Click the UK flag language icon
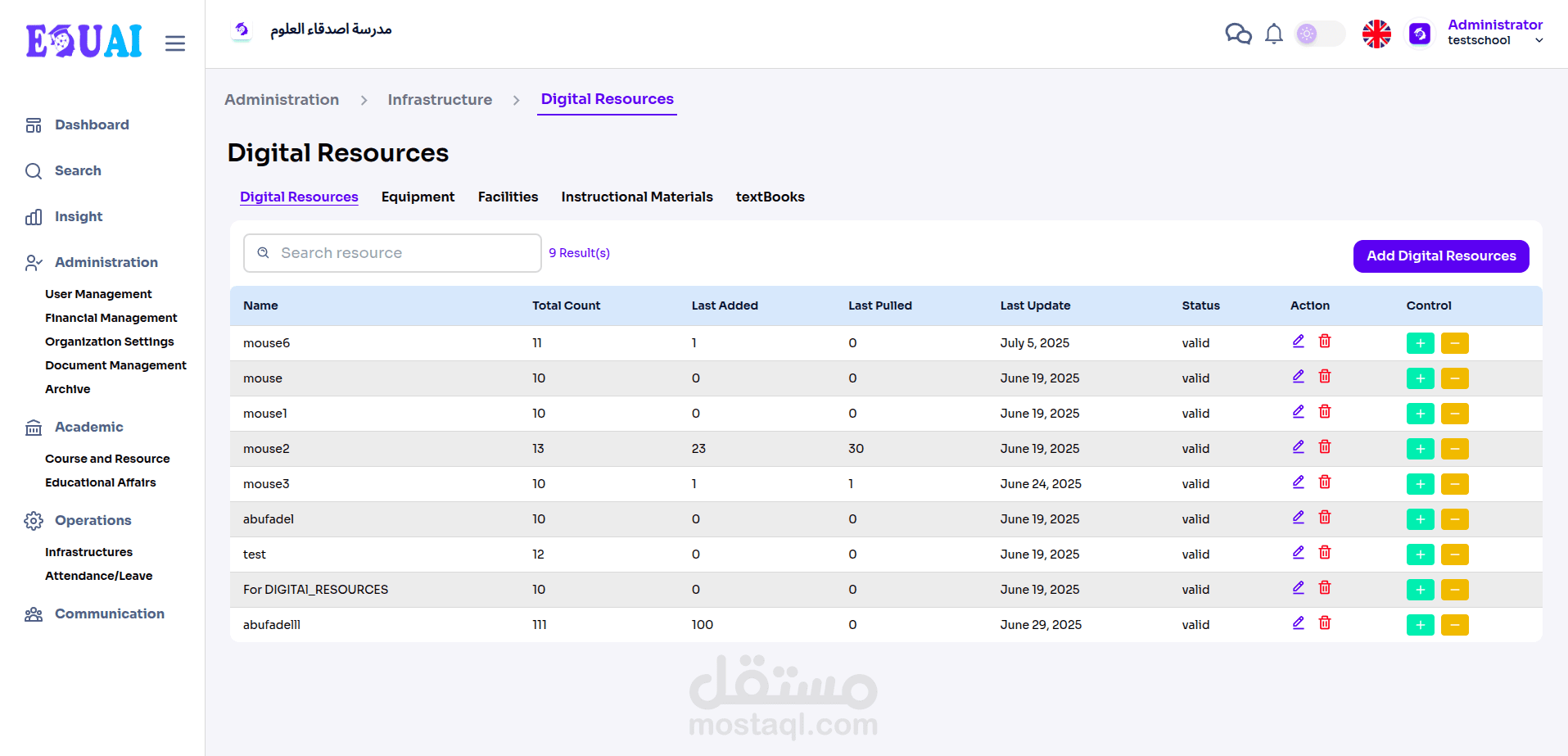1568x756 pixels. click(x=1376, y=34)
